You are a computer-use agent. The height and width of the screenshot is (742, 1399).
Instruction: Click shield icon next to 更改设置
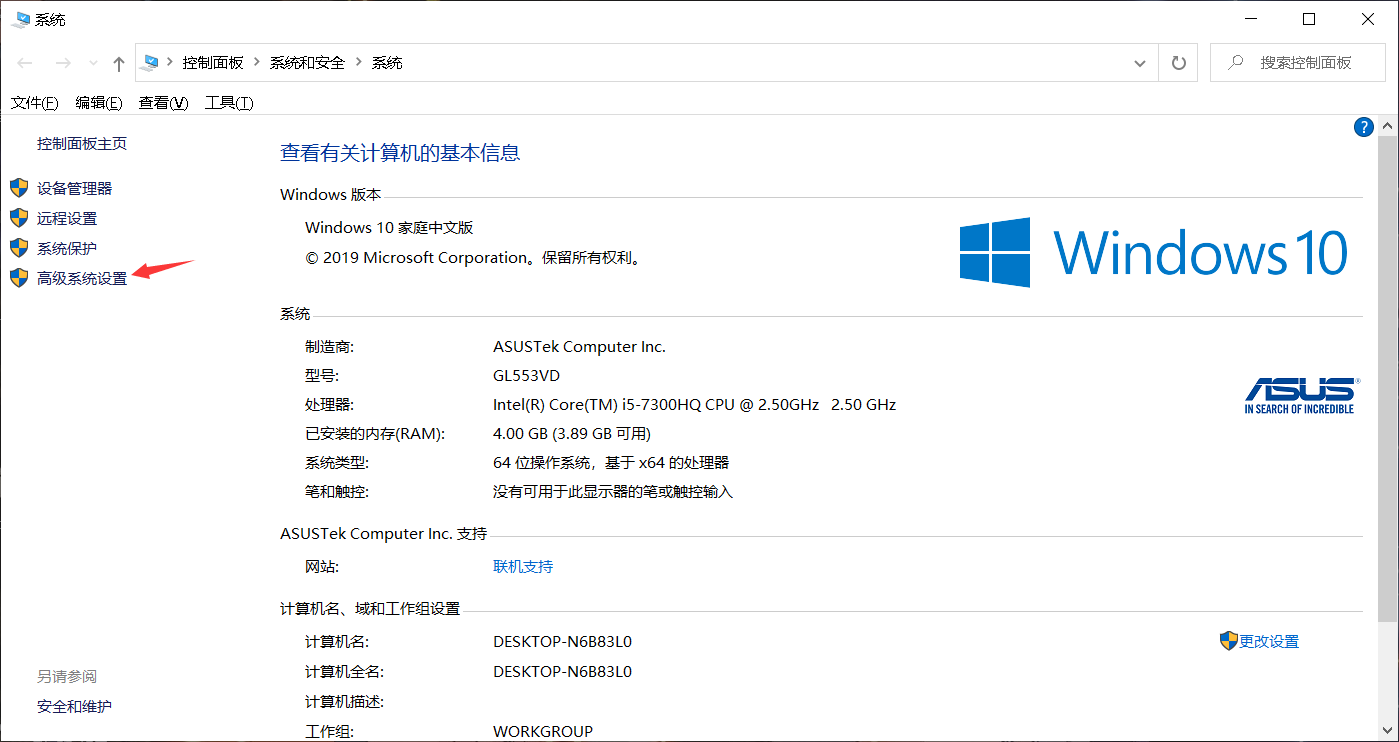[x=1229, y=641]
